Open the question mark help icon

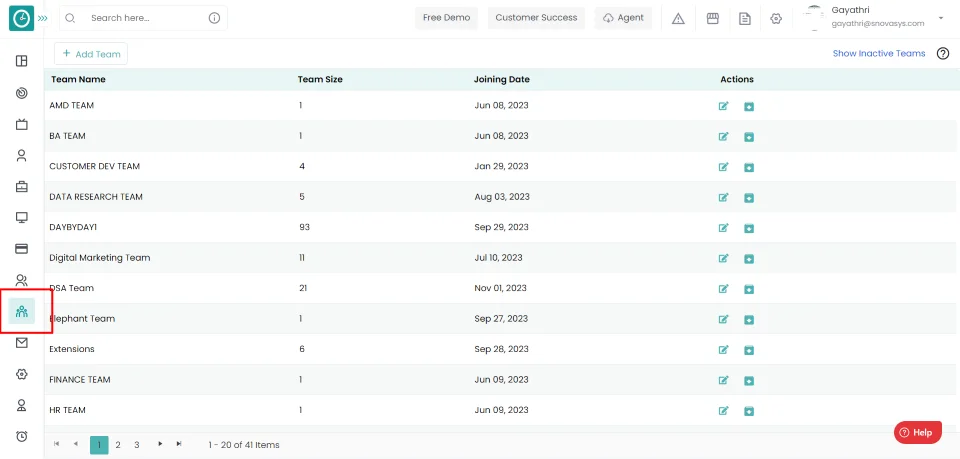942,54
